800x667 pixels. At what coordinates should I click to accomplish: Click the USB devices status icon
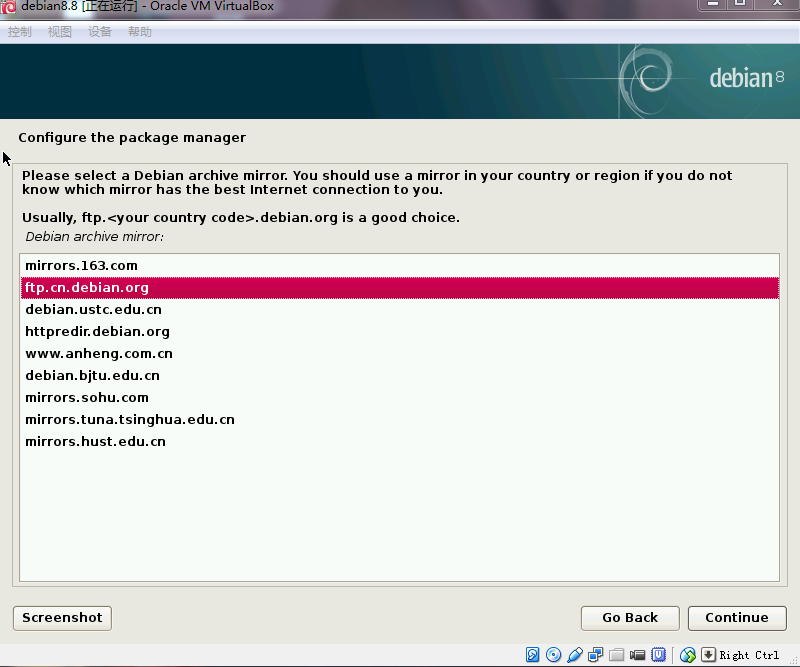click(x=574, y=655)
